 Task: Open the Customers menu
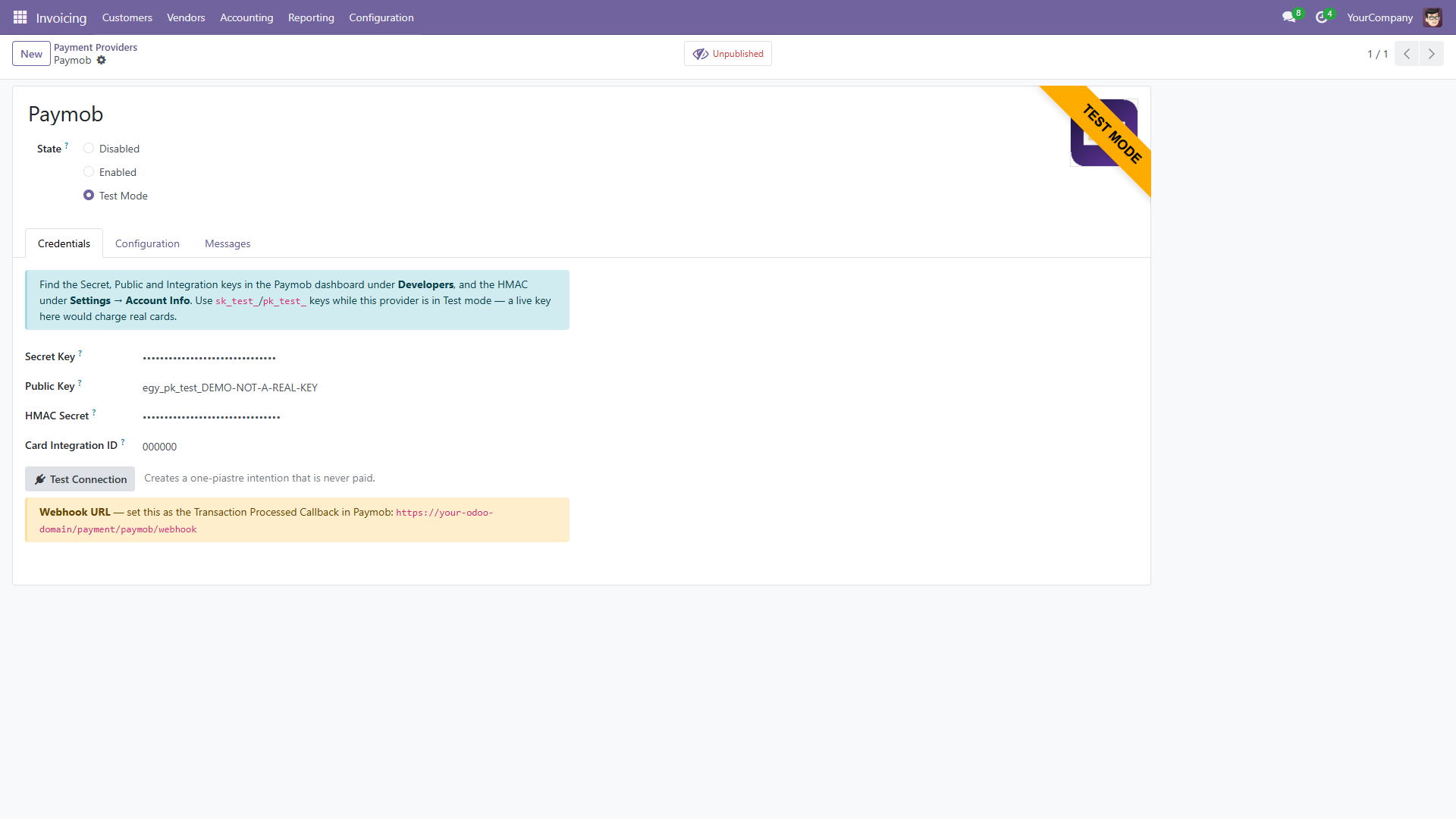(x=127, y=17)
